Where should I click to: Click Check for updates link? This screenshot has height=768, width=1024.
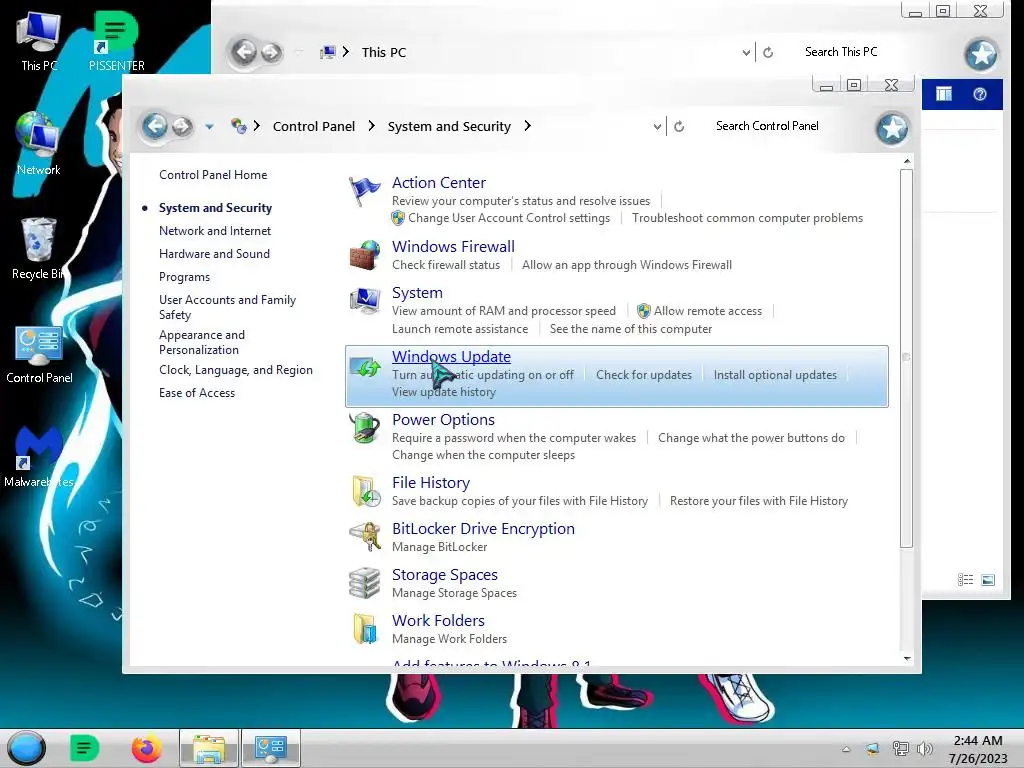click(x=644, y=375)
